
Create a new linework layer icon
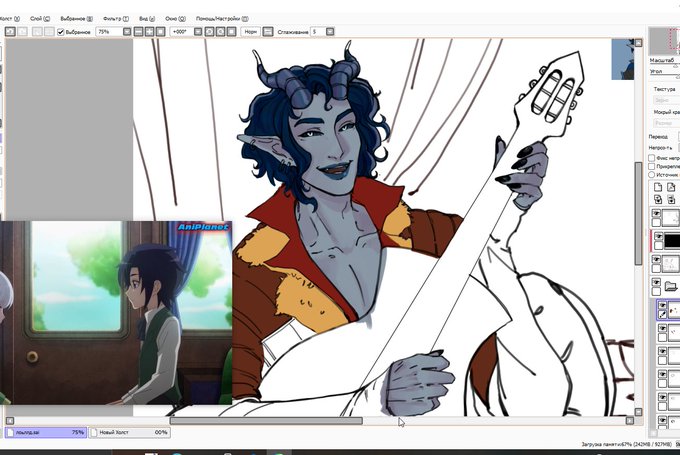(671, 187)
